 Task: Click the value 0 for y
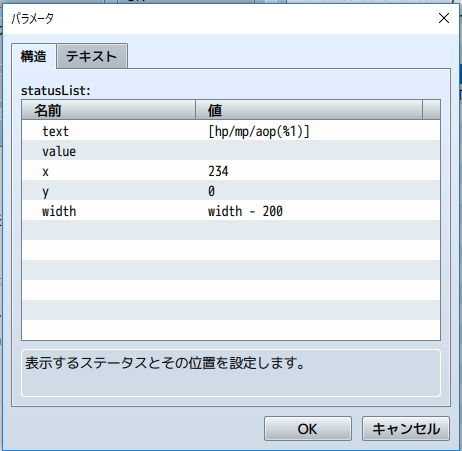tap(211, 191)
